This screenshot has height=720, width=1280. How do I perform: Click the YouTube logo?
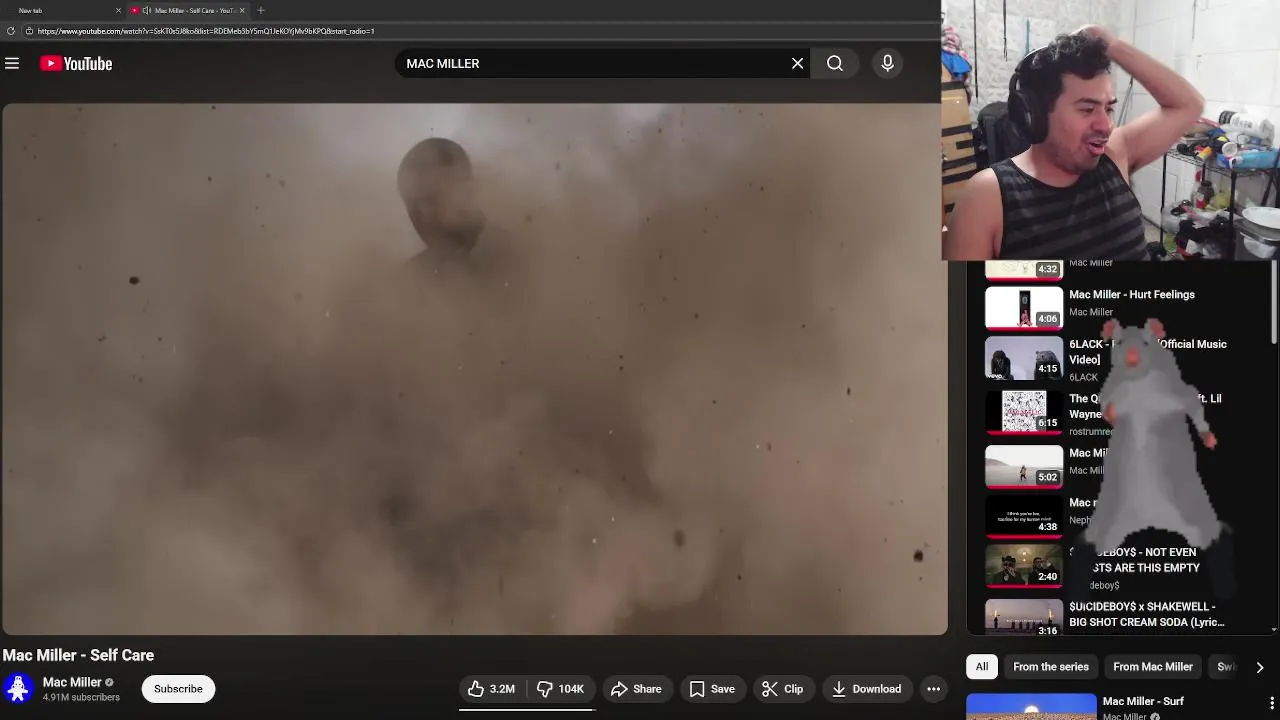click(x=76, y=64)
